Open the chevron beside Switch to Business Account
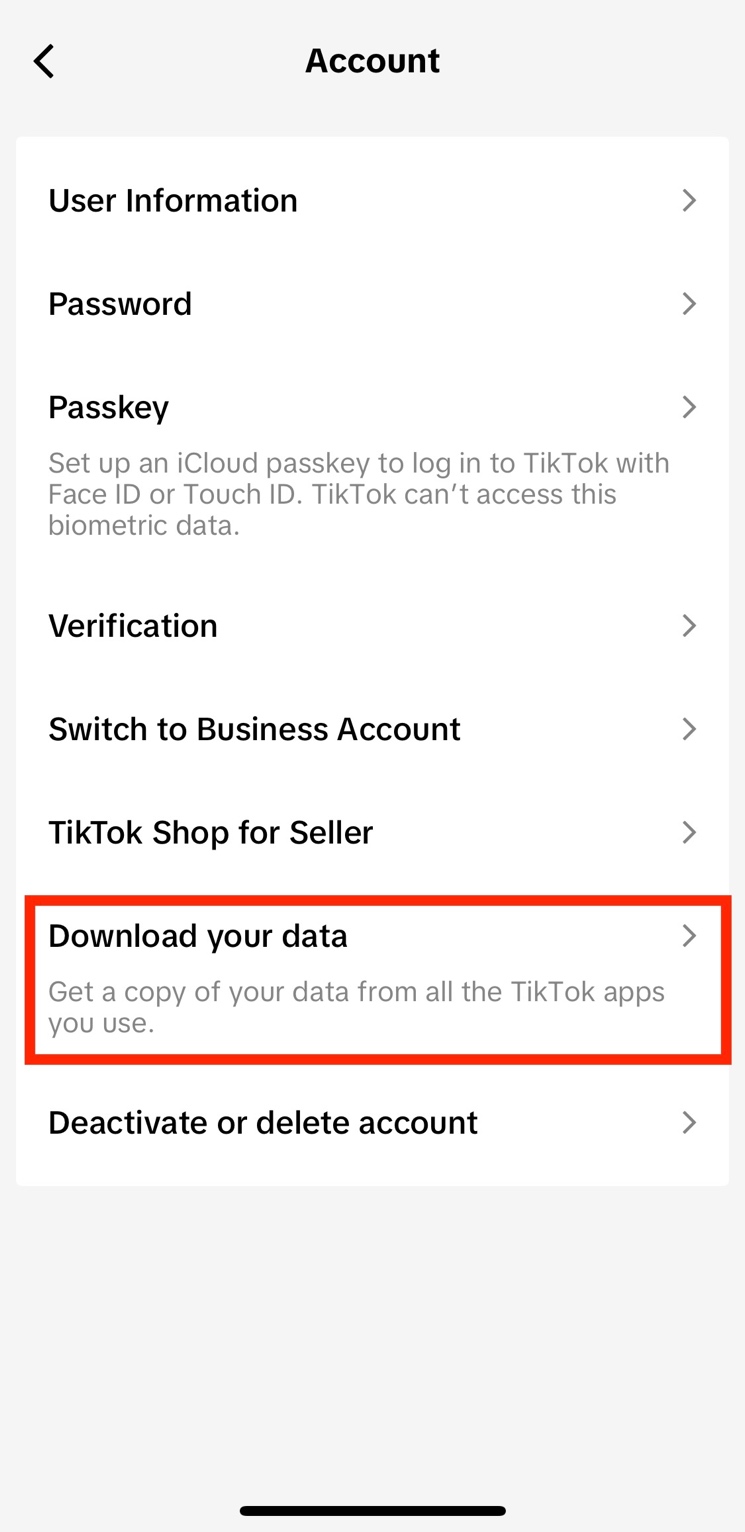Viewport: 745px width, 1532px height. point(689,729)
